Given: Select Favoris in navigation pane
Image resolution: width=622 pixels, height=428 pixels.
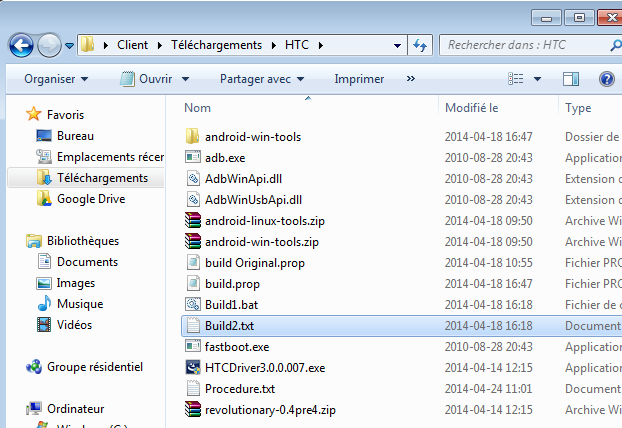Looking at the screenshot, I should [x=65, y=115].
